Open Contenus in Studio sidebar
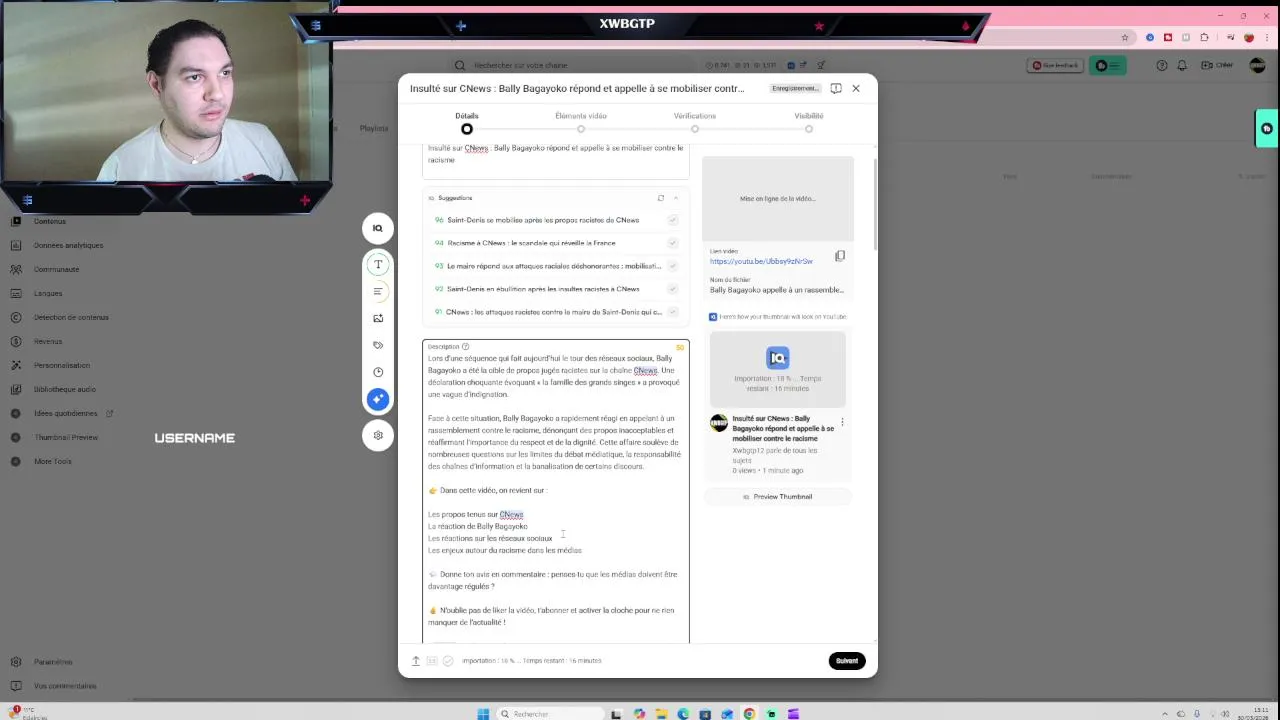 click(50, 221)
